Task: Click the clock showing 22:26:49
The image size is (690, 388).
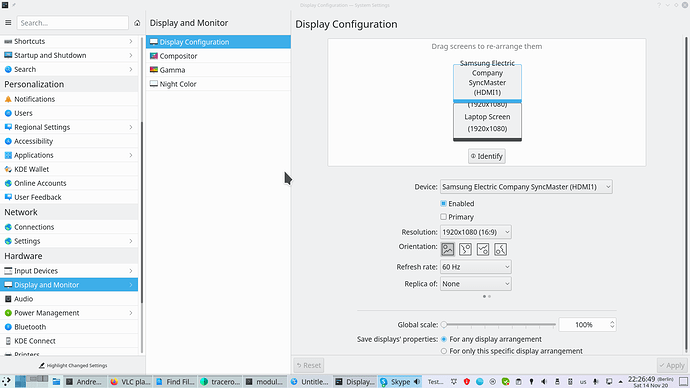Action: pos(650,381)
